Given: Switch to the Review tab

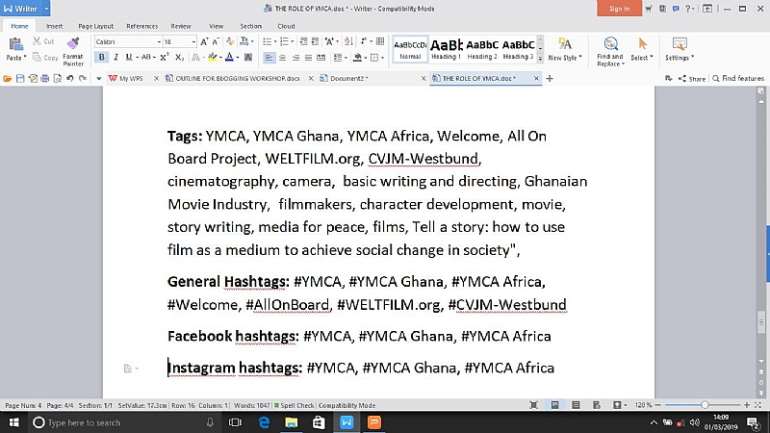Looking at the screenshot, I should (x=181, y=26).
